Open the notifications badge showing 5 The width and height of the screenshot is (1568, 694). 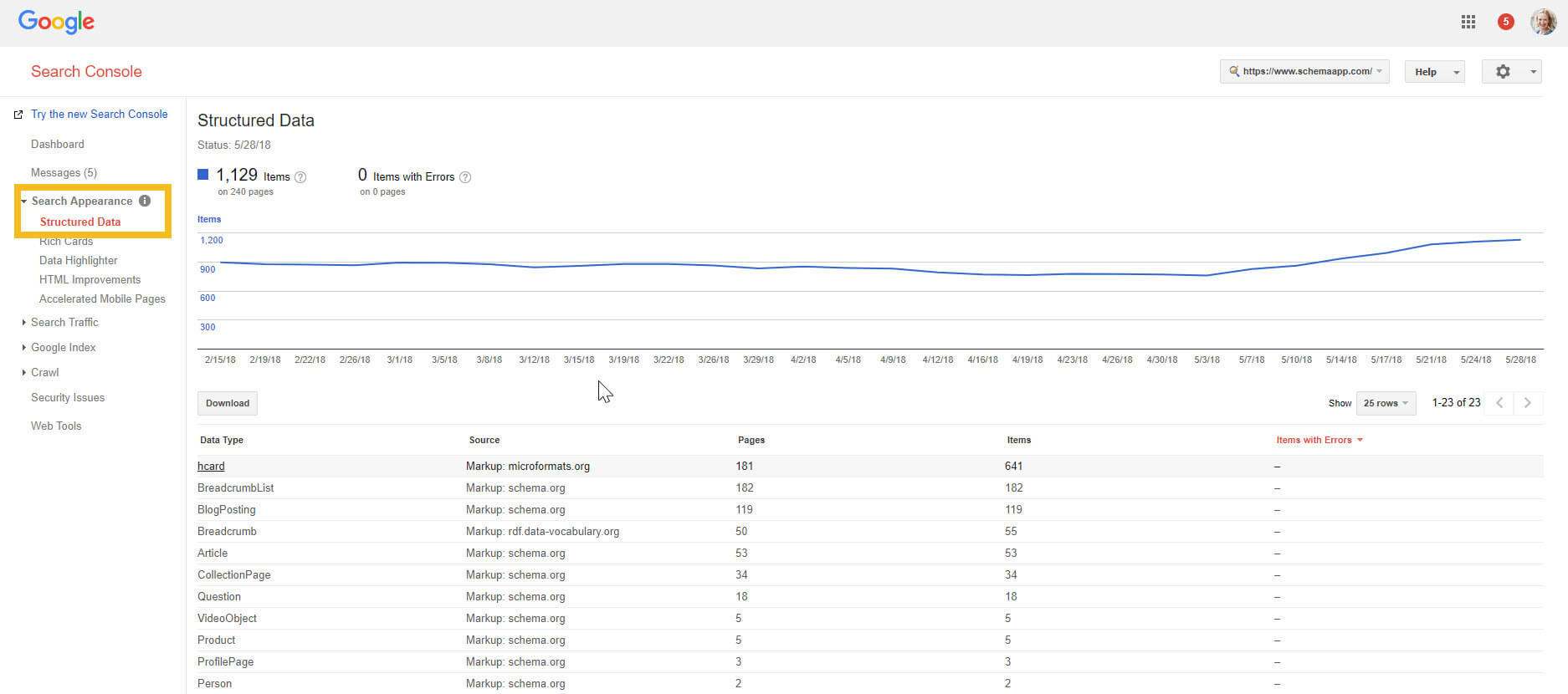point(1506,22)
